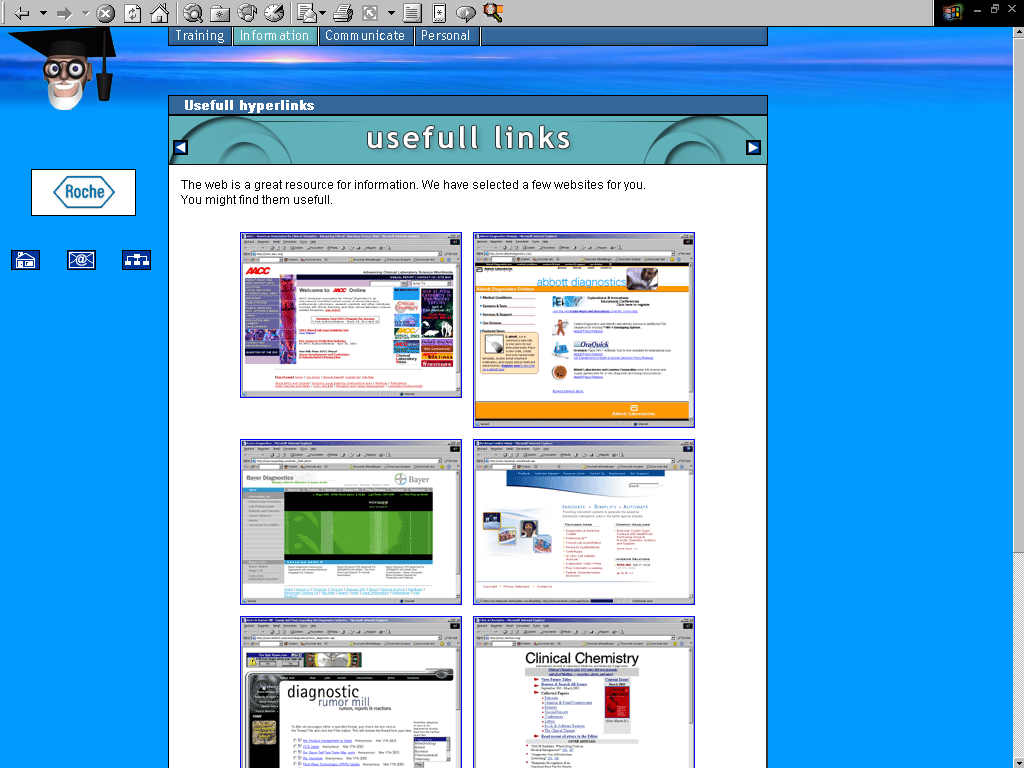Open the sitemap icon in sidebar
The height and width of the screenshot is (768, 1024).
tap(136, 260)
